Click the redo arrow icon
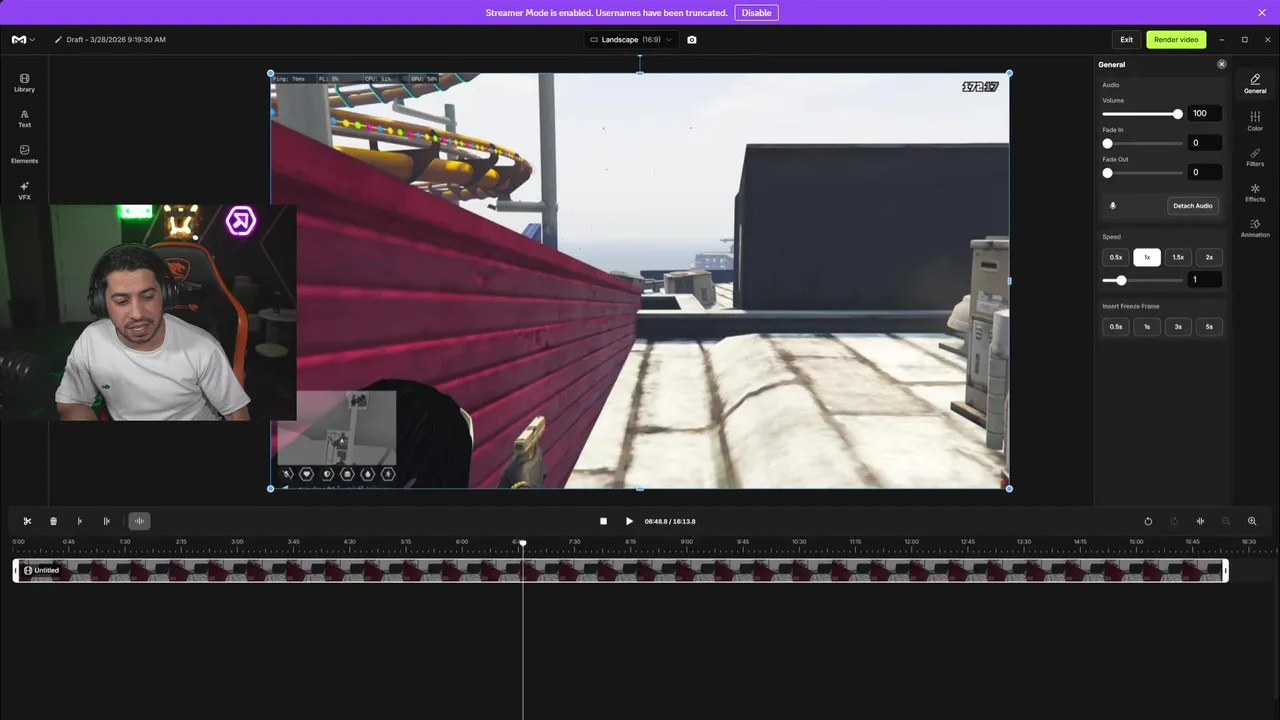The width and height of the screenshot is (1280, 720). pos(1174,521)
